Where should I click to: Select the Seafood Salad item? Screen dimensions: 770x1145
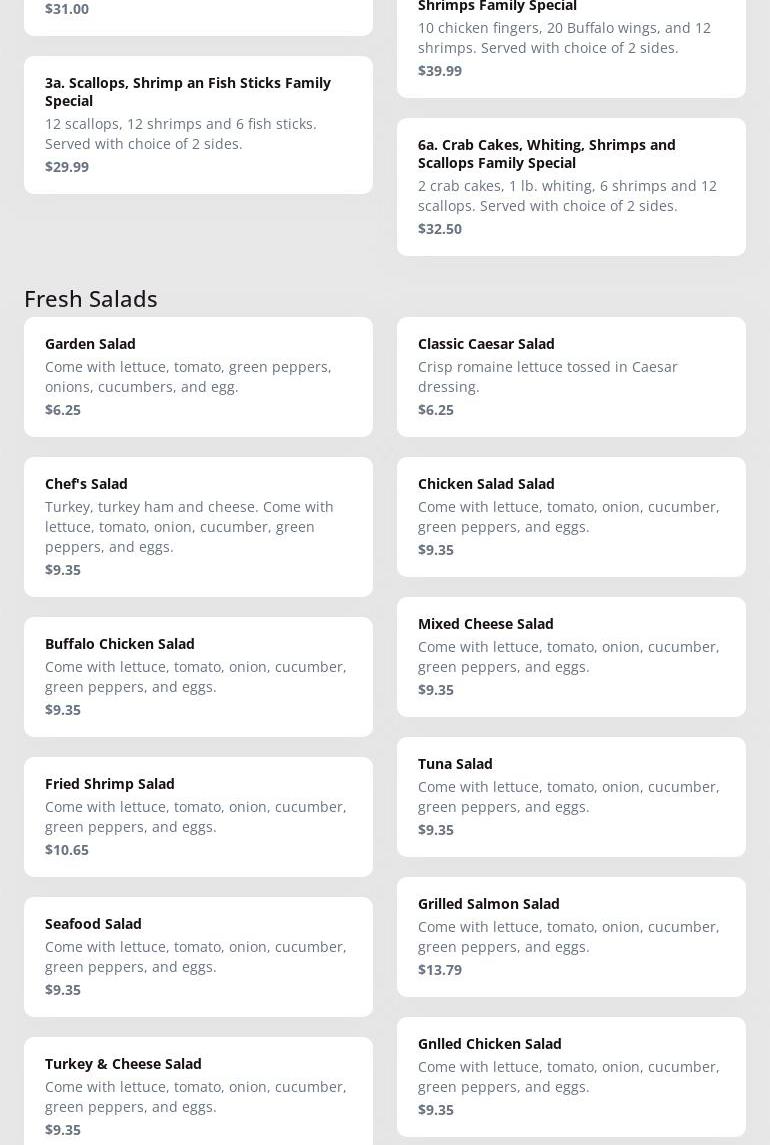tap(198, 956)
